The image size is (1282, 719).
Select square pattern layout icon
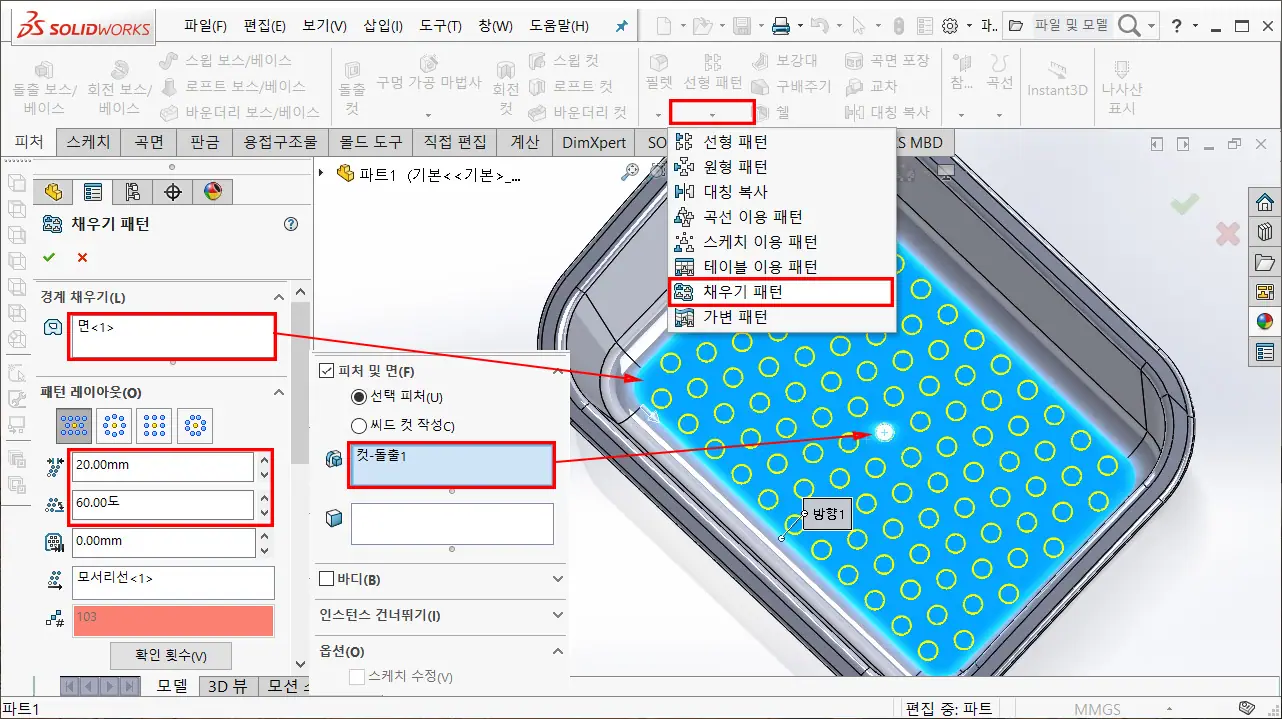pos(154,426)
